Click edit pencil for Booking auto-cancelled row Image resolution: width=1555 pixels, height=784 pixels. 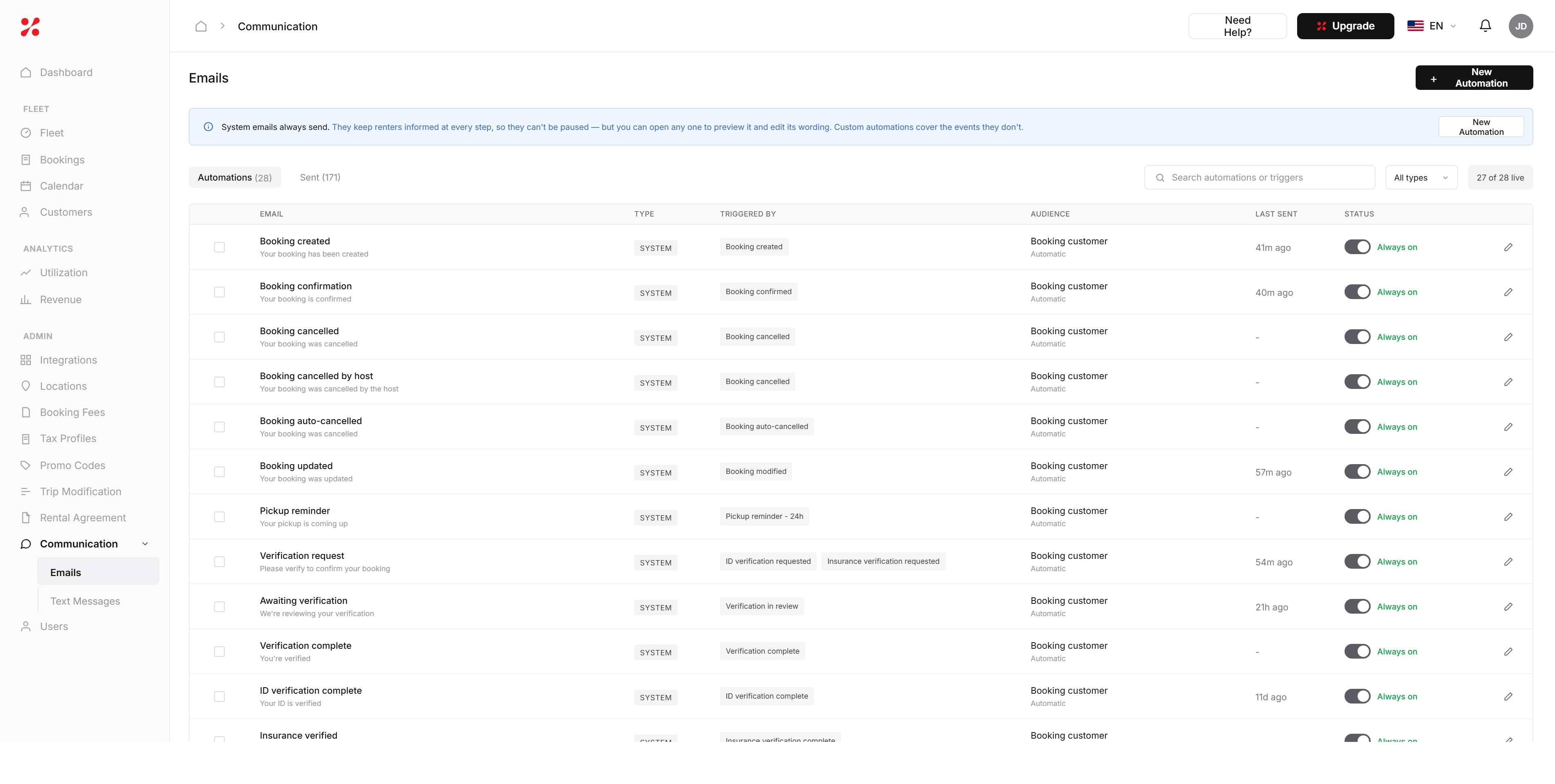pos(1508,427)
